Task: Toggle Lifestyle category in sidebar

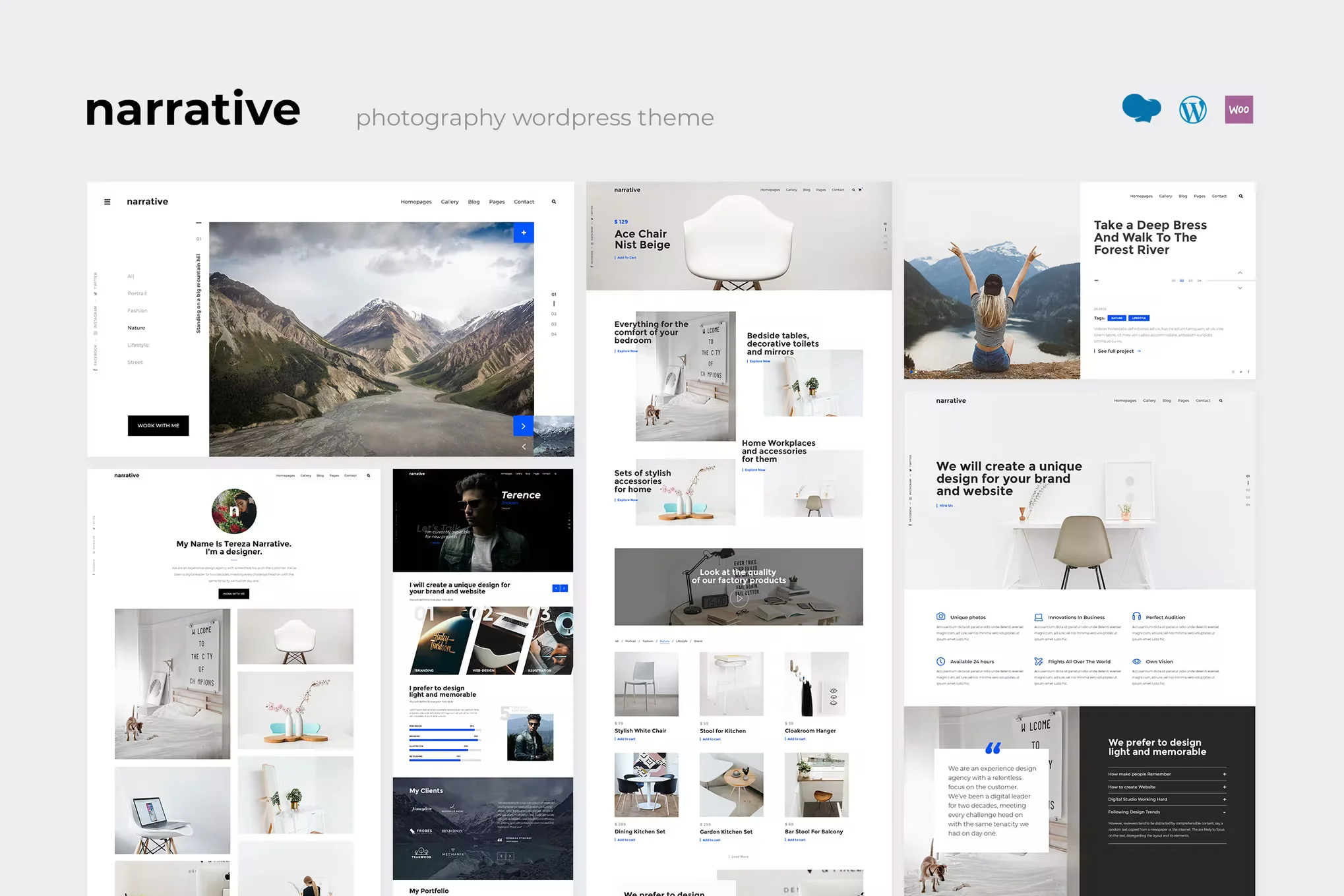Action: (138, 345)
